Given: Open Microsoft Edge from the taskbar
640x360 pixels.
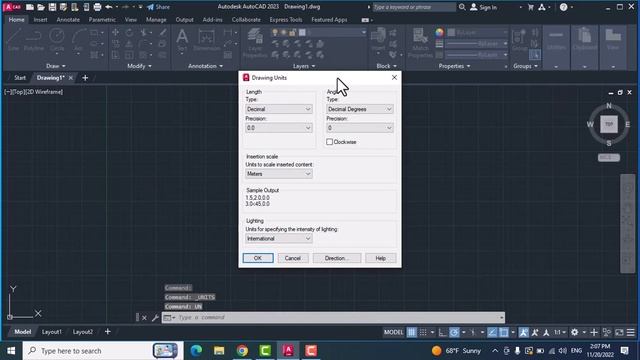Looking at the screenshot, I should click(196, 351).
